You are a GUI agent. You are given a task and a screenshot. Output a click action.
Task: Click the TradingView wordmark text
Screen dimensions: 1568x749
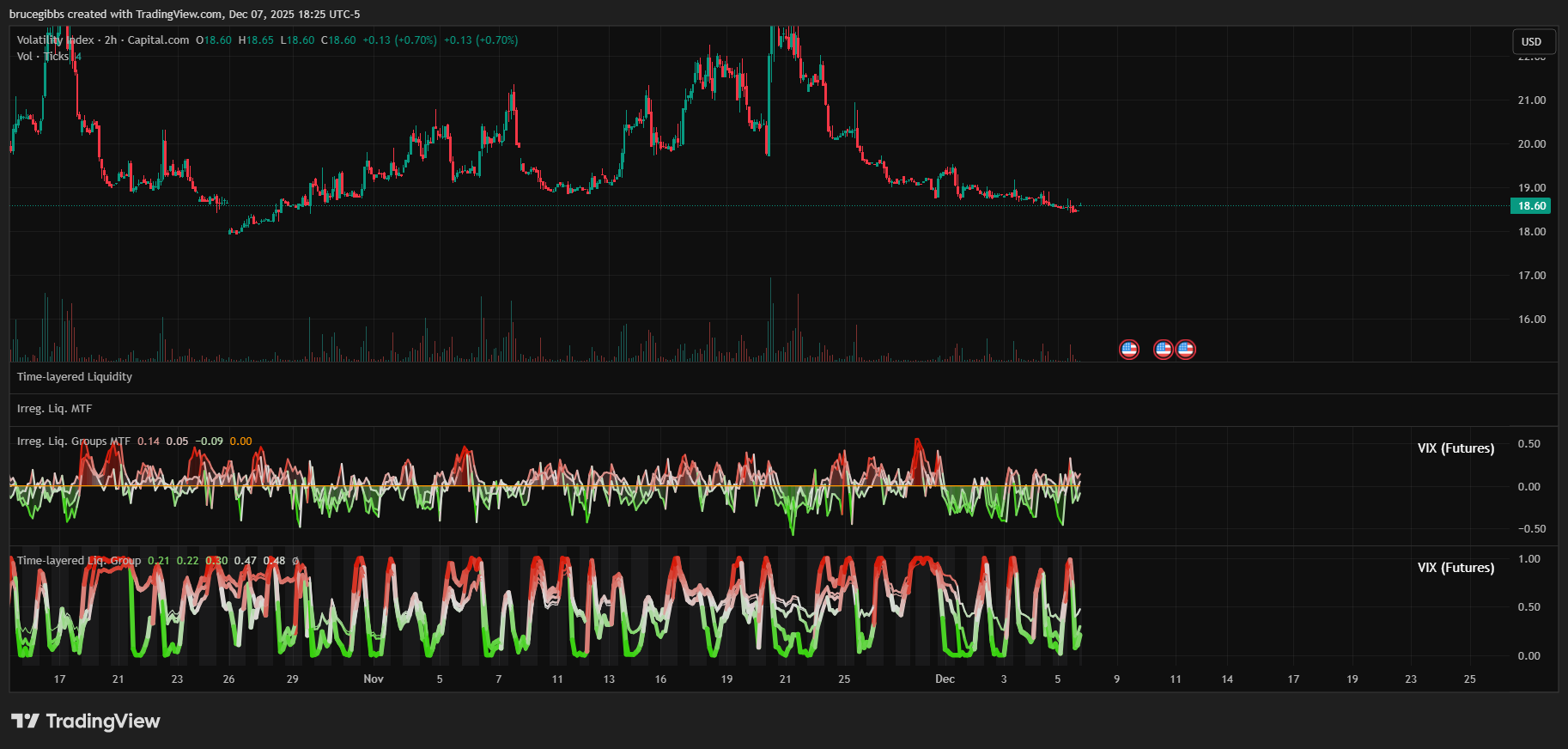click(103, 721)
